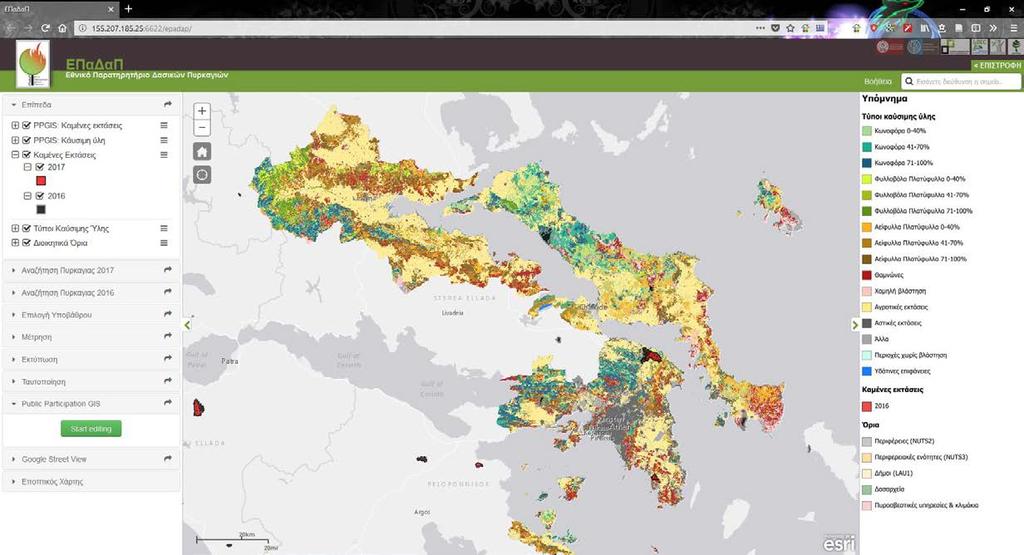Viewport: 1024px width, 555px height.
Task: Collapse the 2017 sublayer legend
Action: pyautogui.click(x=27, y=167)
